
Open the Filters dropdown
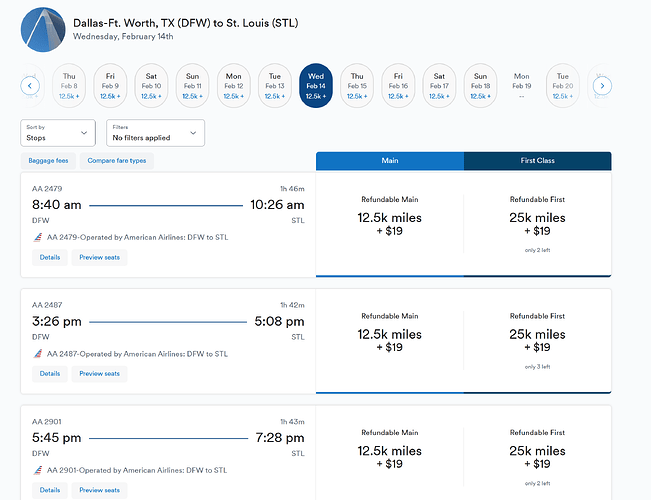155,133
